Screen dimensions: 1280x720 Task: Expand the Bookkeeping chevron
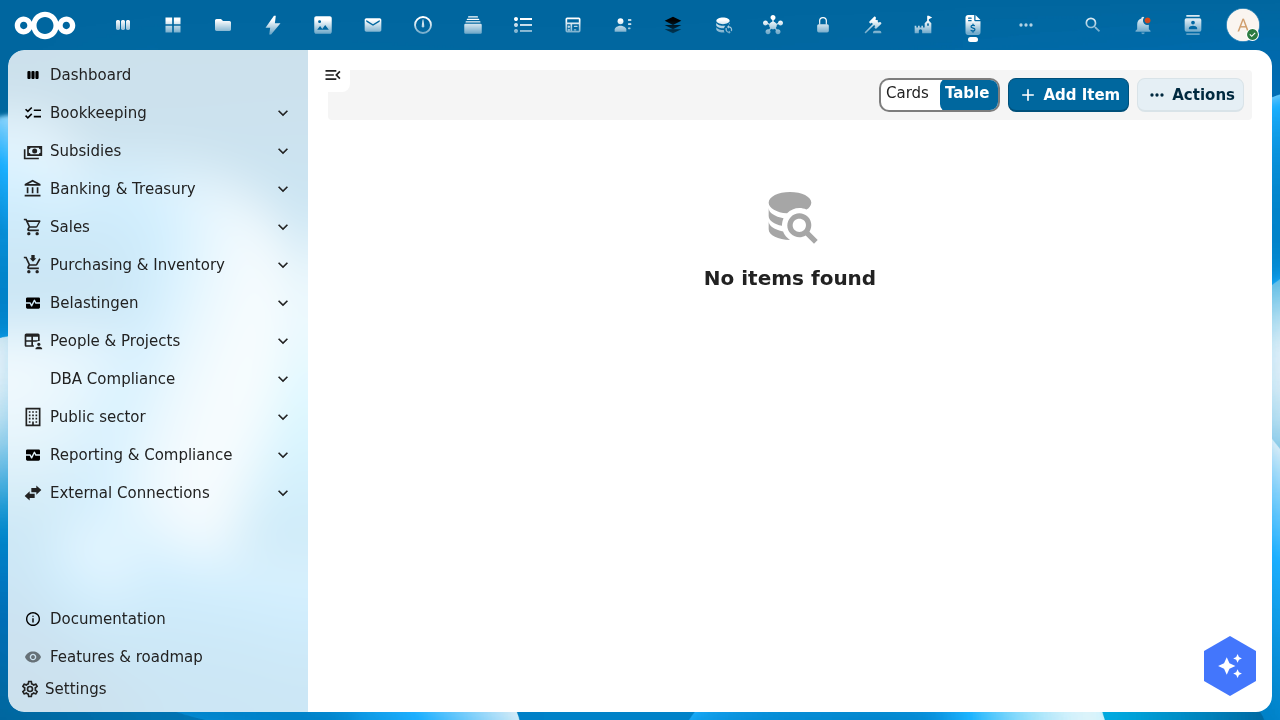[283, 113]
